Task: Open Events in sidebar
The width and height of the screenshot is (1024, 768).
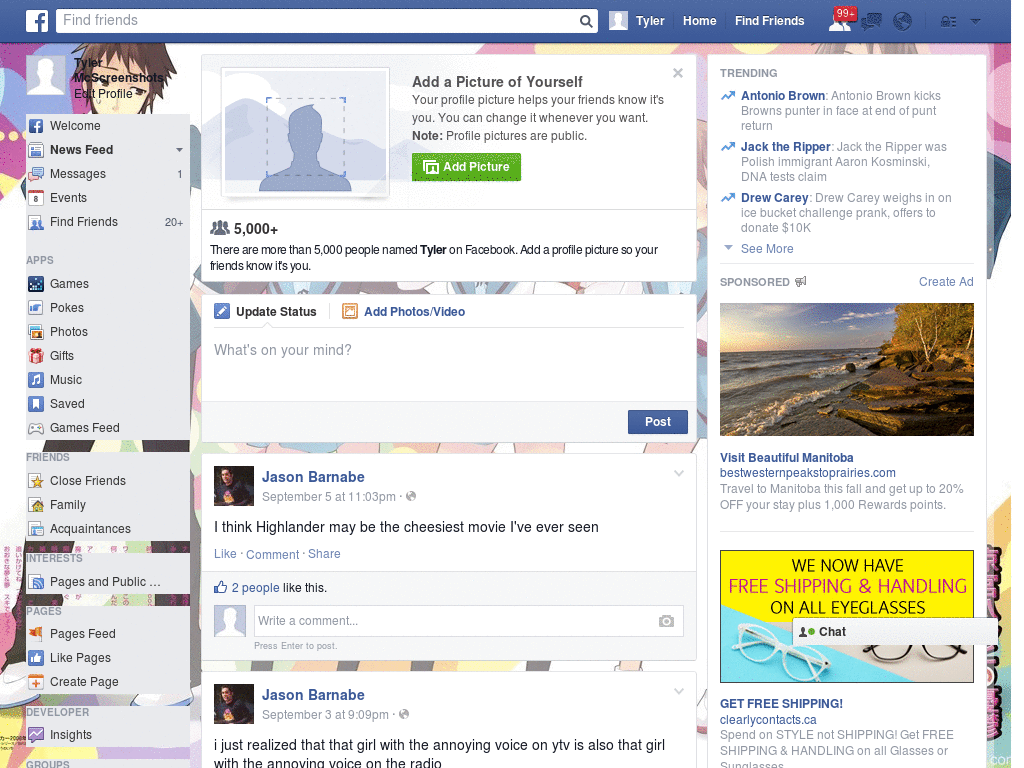Action: (108, 198)
